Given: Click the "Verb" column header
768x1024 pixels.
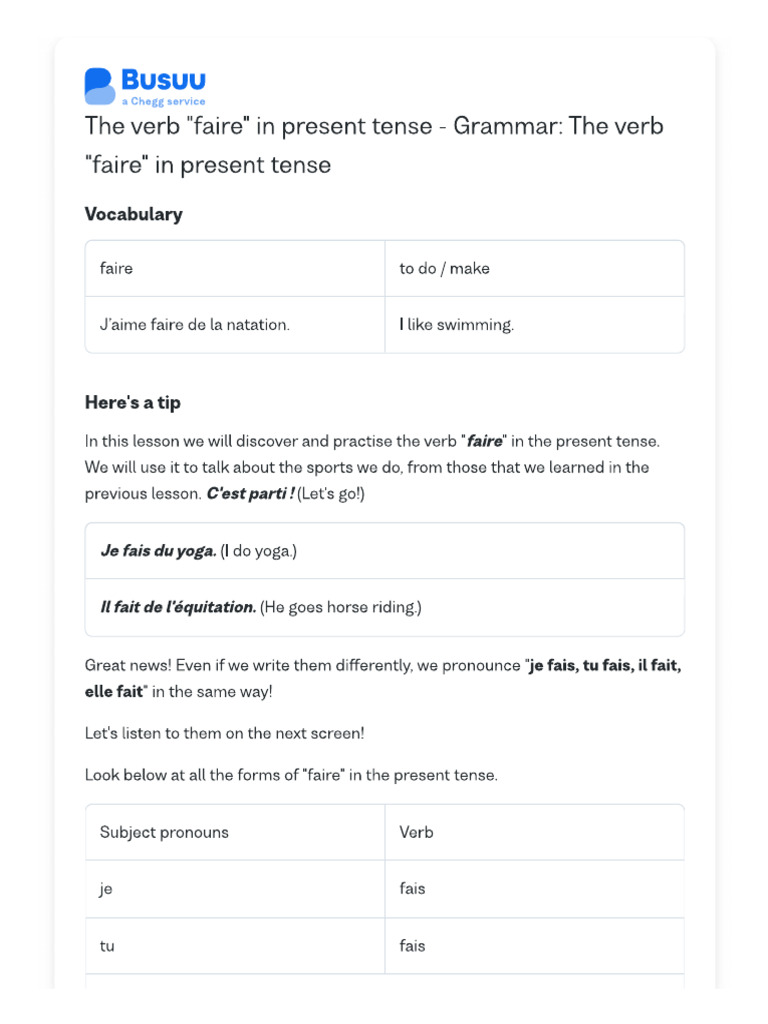Looking at the screenshot, I should coord(416,832).
